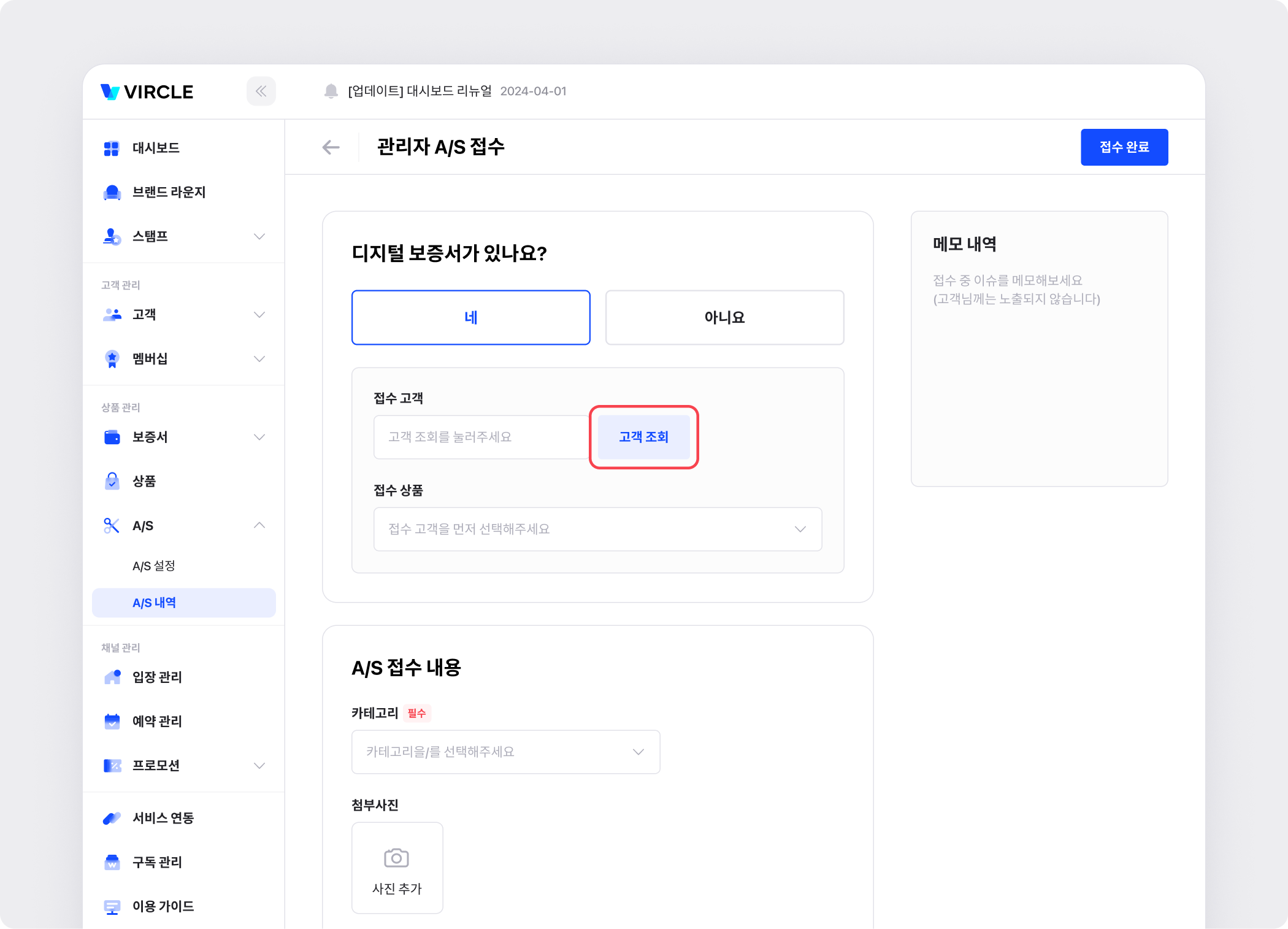
Task: Select 아니요 for digital warranty
Action: 724,317
